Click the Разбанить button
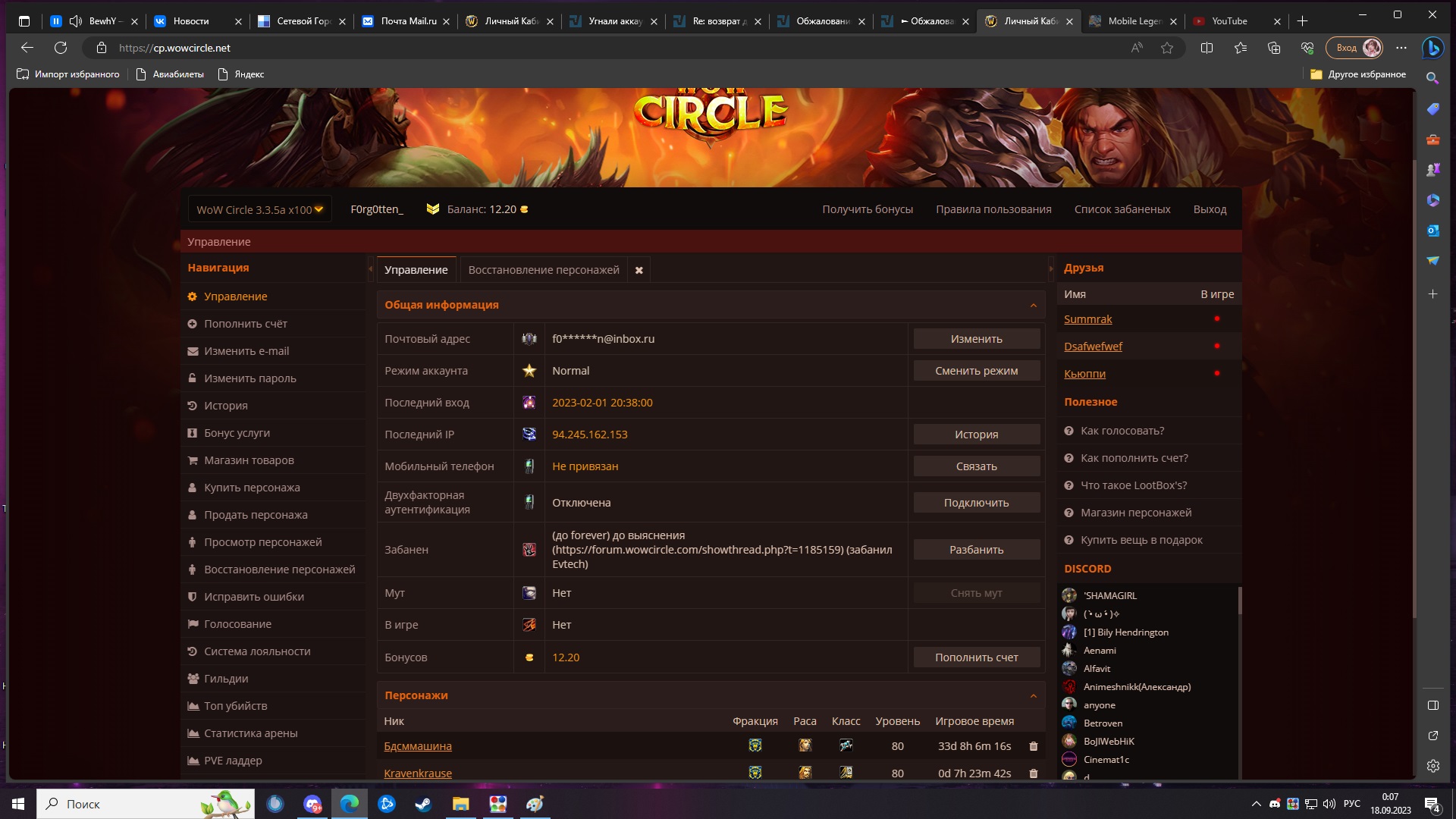Screen dimensions: 1456x819 [976, 550]
